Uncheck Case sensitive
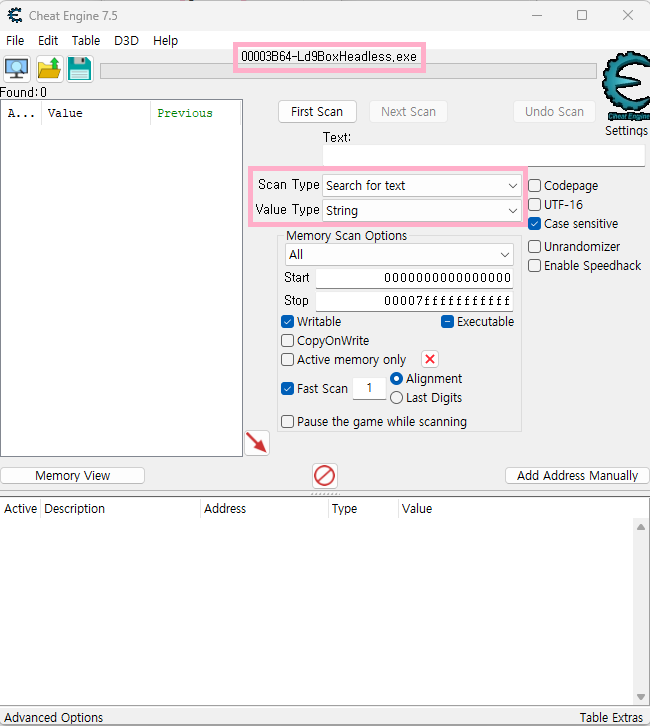Viewport: 650px width, 726px height. point(534,224)
